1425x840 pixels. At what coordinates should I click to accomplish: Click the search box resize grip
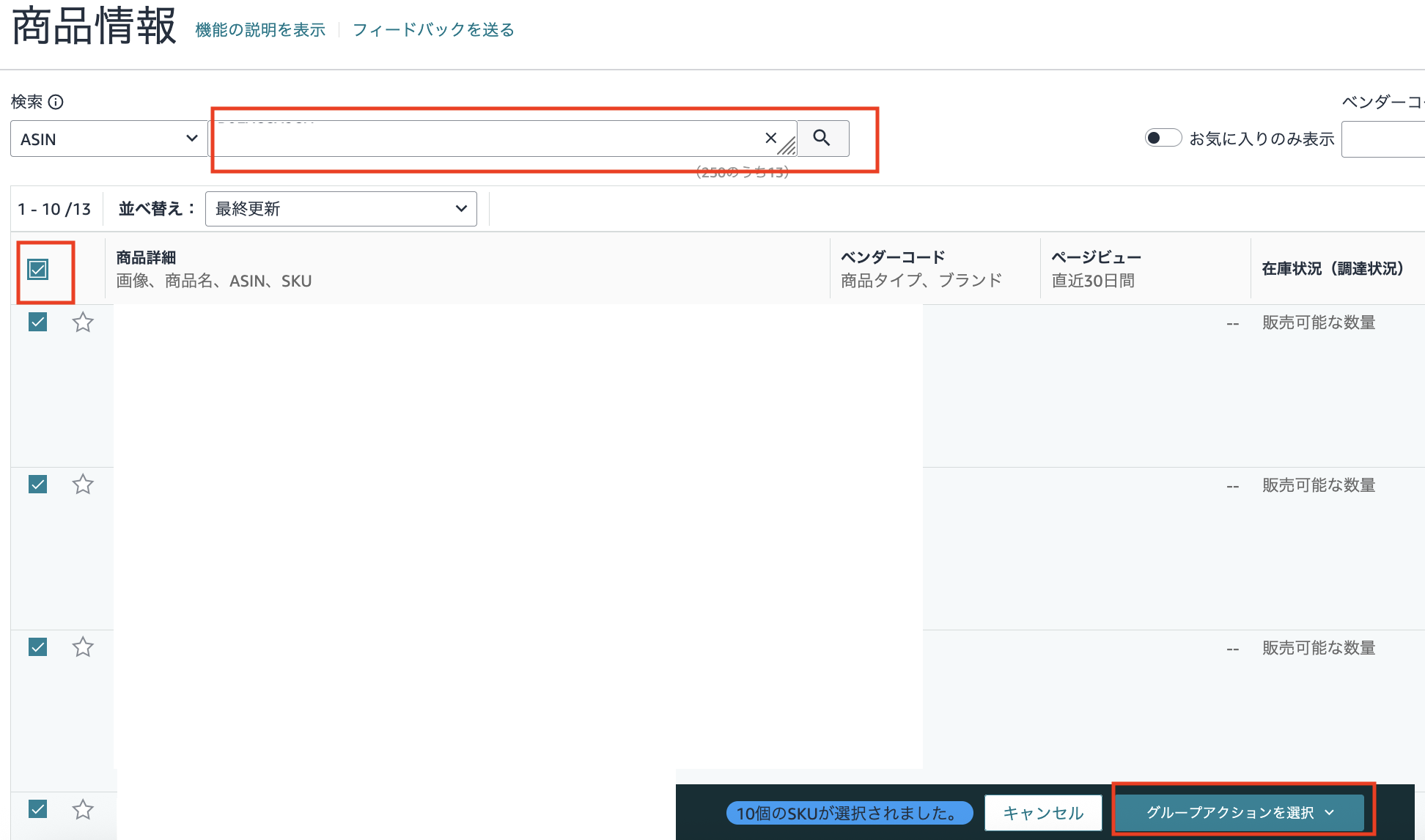(x=787, y=147)
